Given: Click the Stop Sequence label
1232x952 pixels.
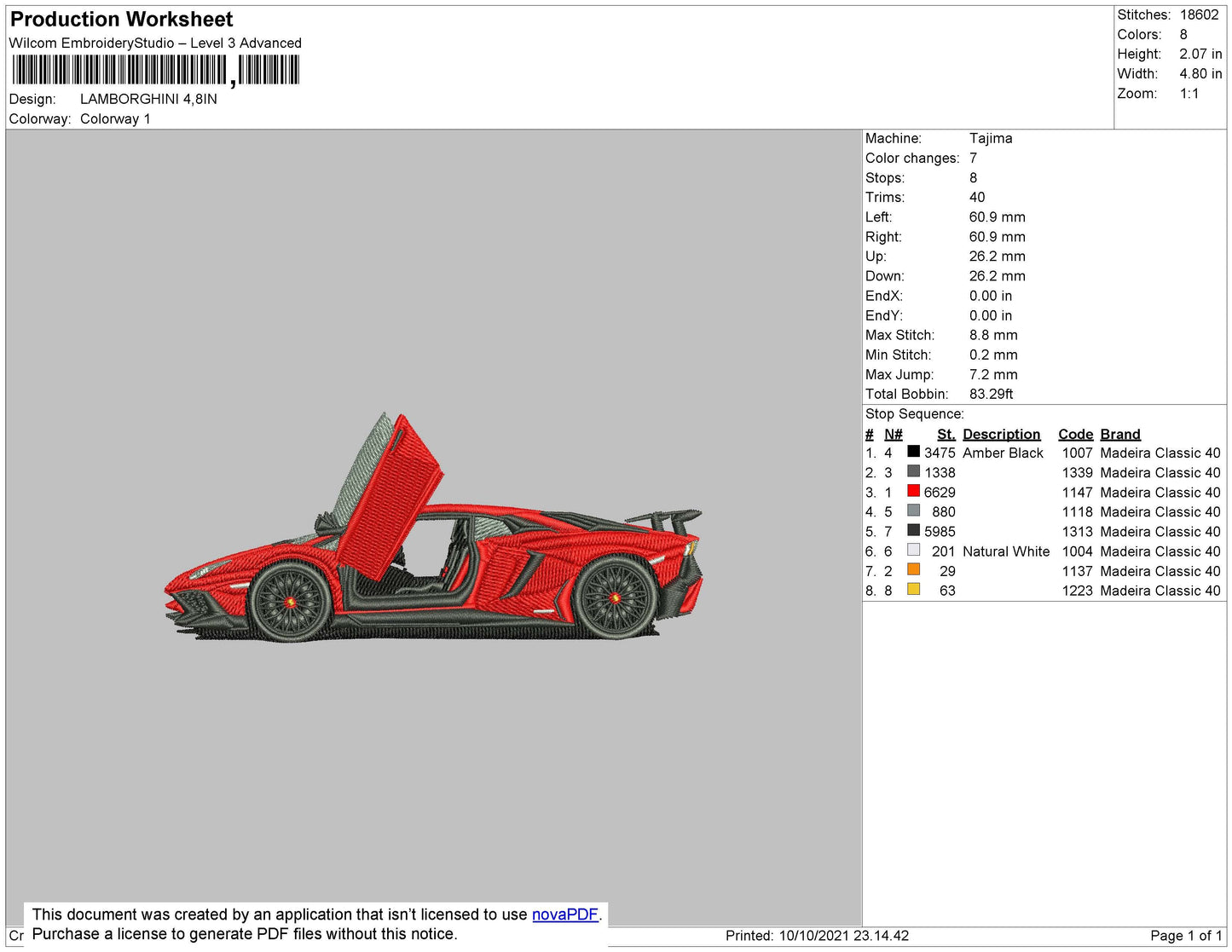Looking at the screenshot, I should click(x=915, y=413).
